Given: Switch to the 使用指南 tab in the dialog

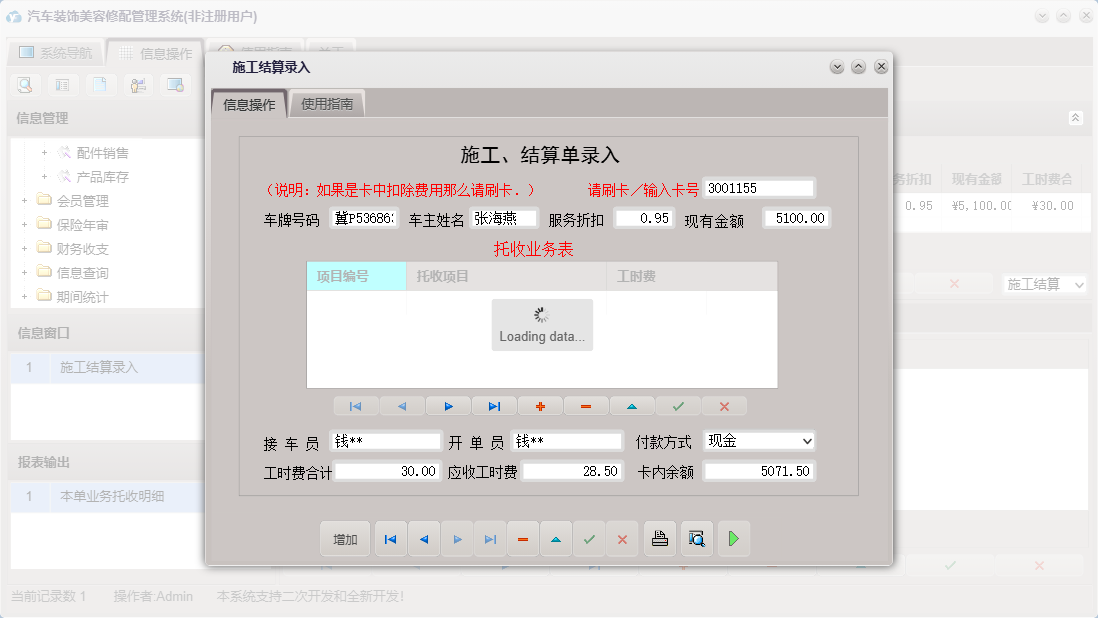Looking at the screenshot, I should pos(327,103).
